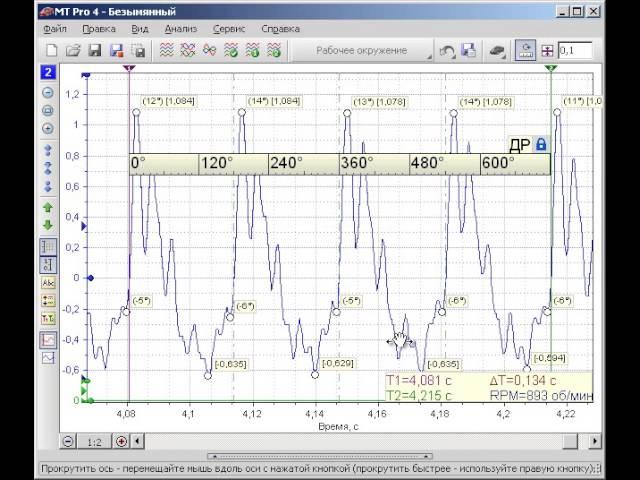This screenshot has height=480, width=640.
Task: Click the grid crosshair icon beside 0,1 field
Action: (547, 51)
